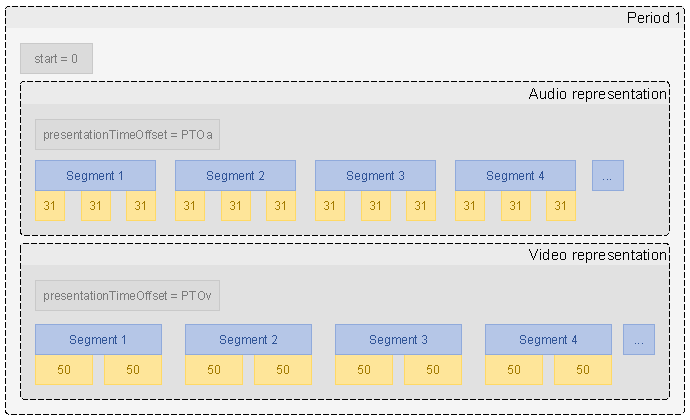690x420 pixels.
Task: Select audio Segment 3 block
Action: (375, 176)
